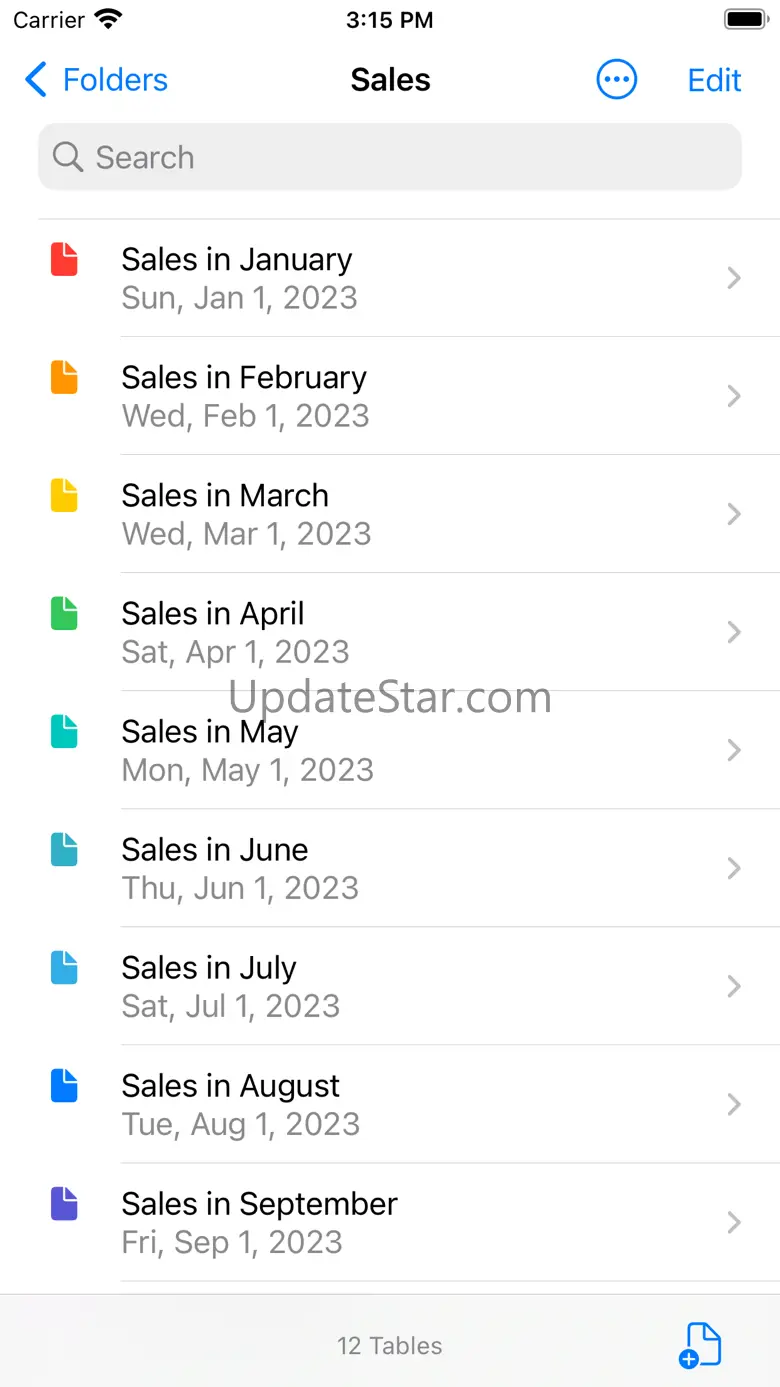Tap the yellow March document icon
Viewport: 780px width, 1387px height.
click(x=64, y=496)
